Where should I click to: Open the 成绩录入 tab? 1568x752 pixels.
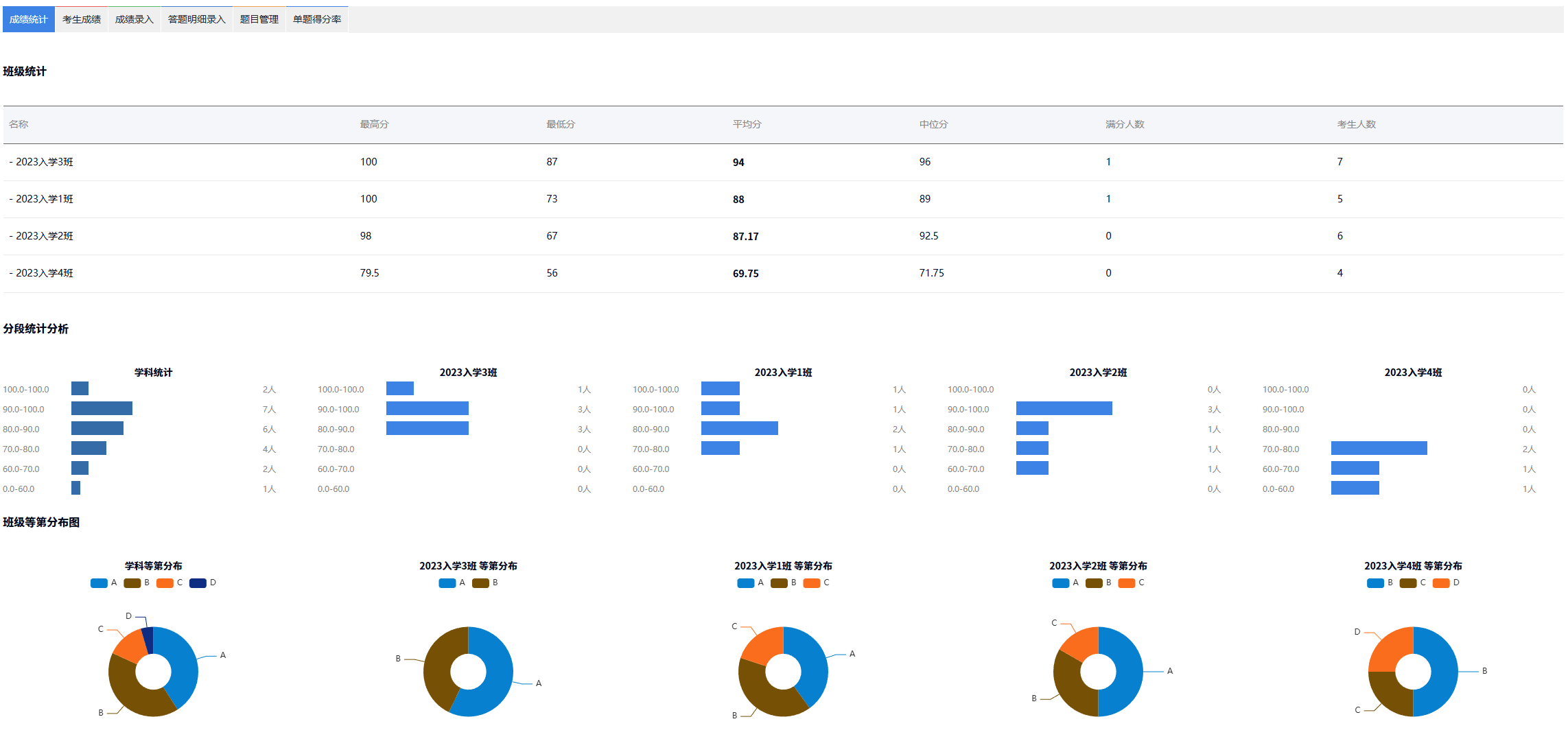pyautogui.click(x=134, y=19)
